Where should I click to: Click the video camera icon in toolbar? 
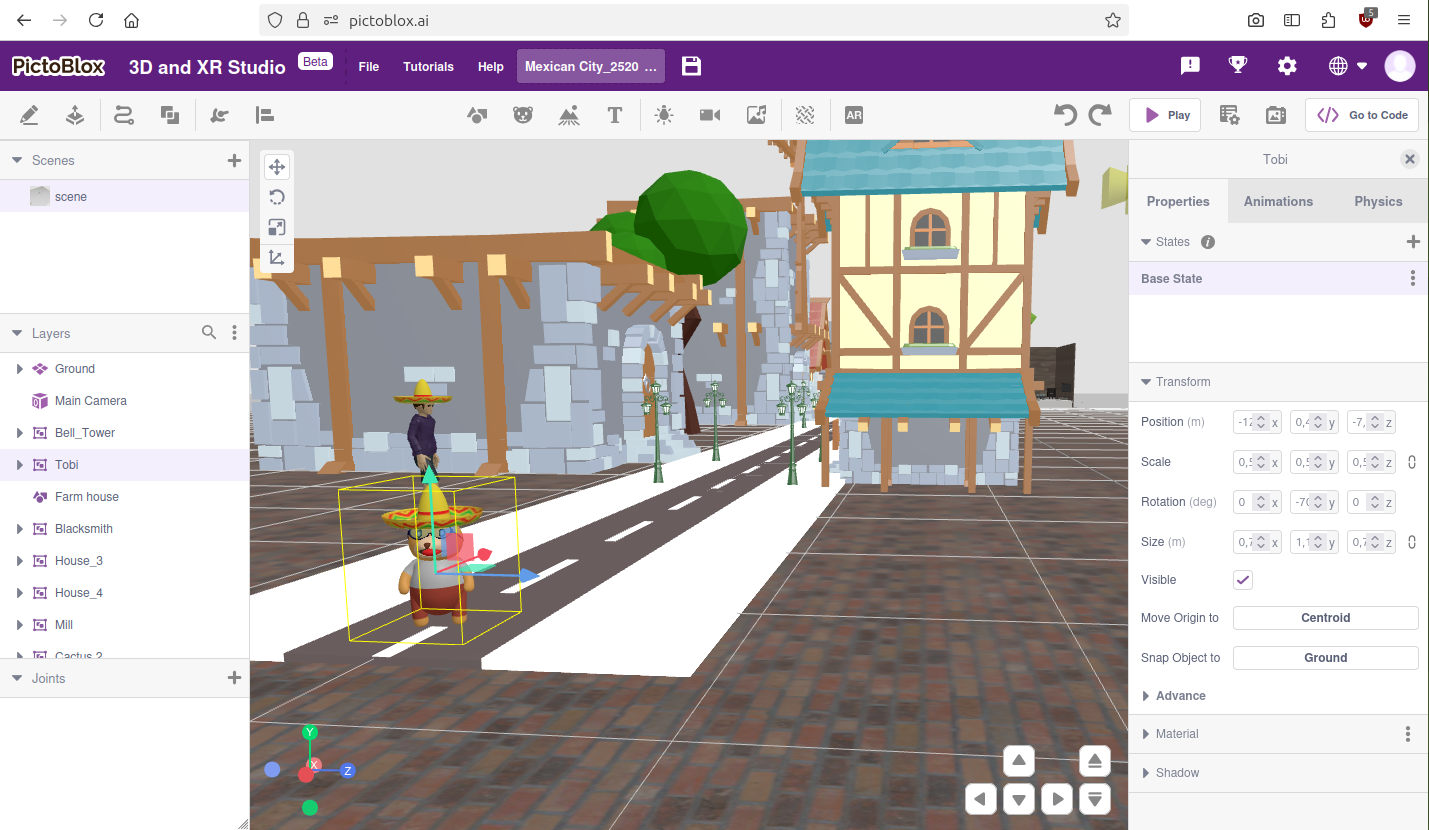coord(710,115)
